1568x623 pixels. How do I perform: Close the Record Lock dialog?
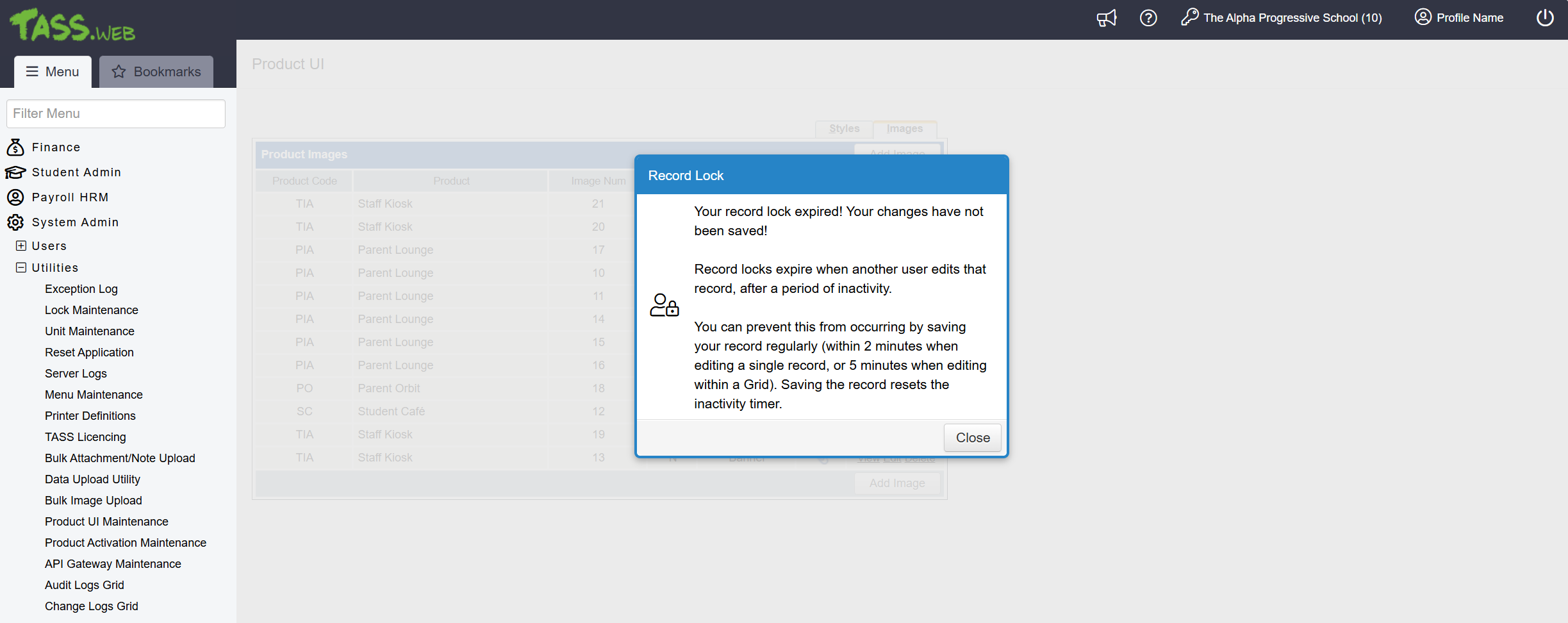972,438
